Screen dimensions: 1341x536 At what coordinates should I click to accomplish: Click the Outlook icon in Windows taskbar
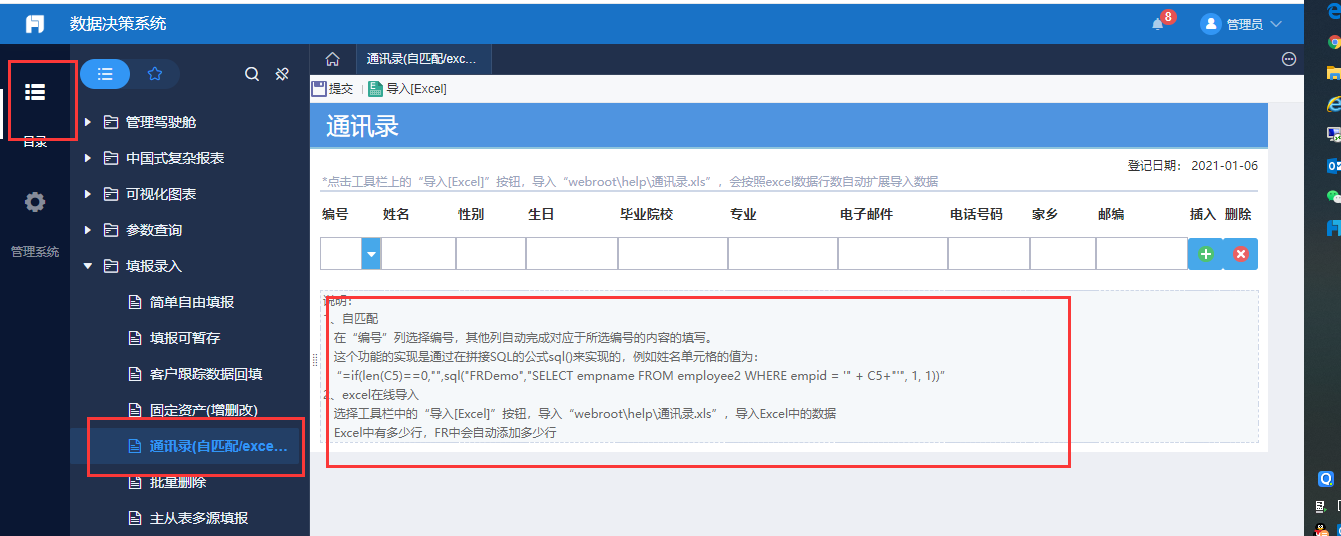(1333, 165)
